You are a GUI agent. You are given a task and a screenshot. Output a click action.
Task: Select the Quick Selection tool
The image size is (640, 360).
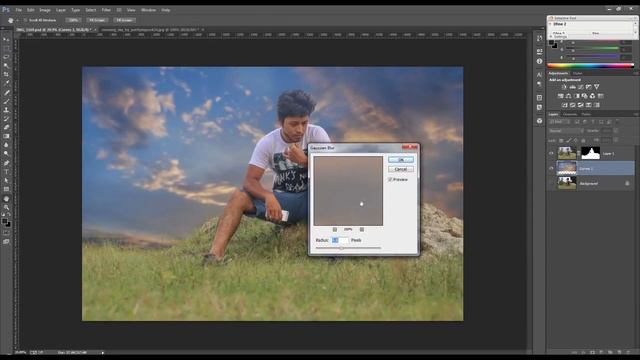[6, 66]
